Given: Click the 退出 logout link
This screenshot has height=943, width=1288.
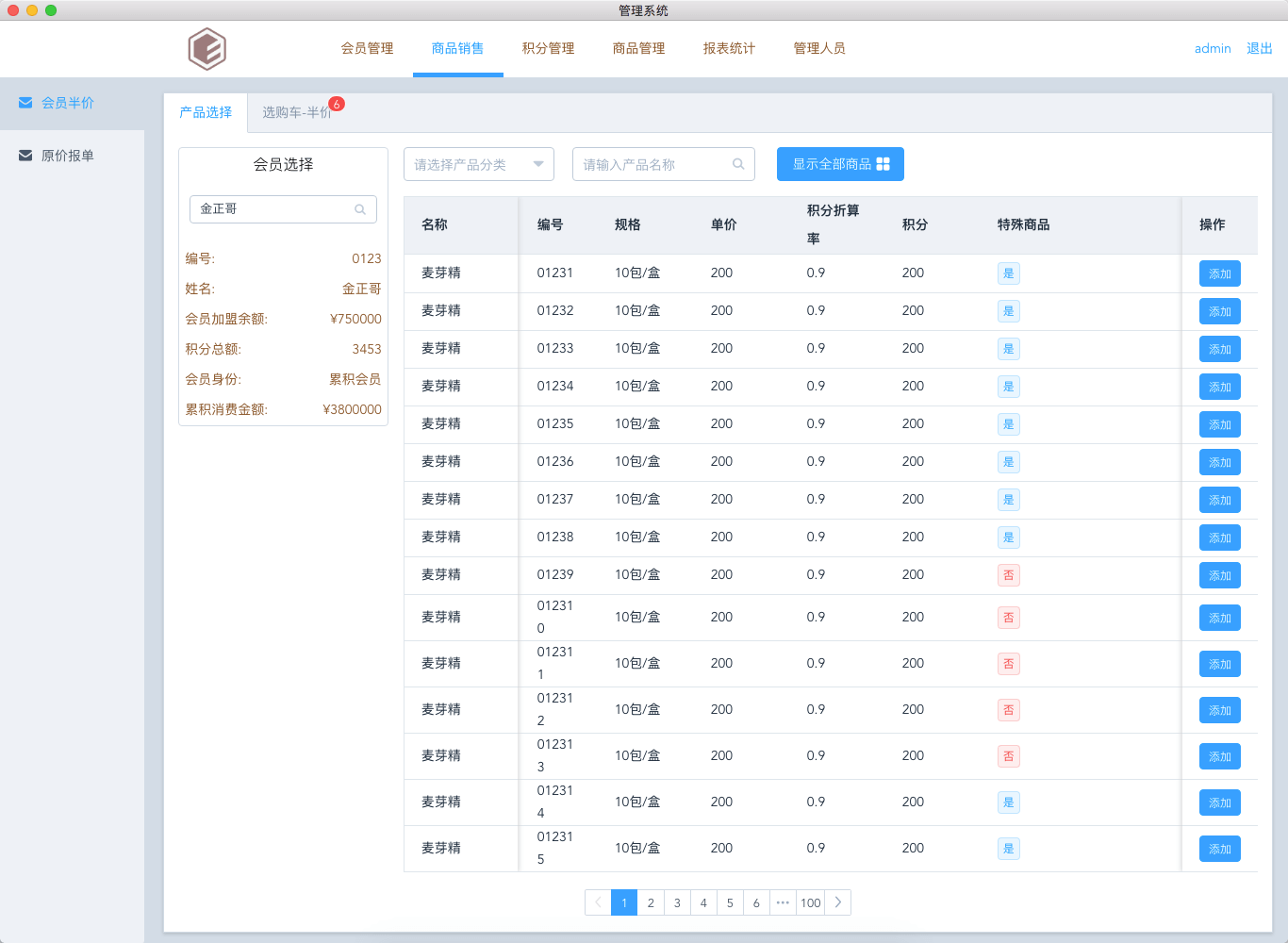Looking at the screenshot, I should coord(1260,48).
